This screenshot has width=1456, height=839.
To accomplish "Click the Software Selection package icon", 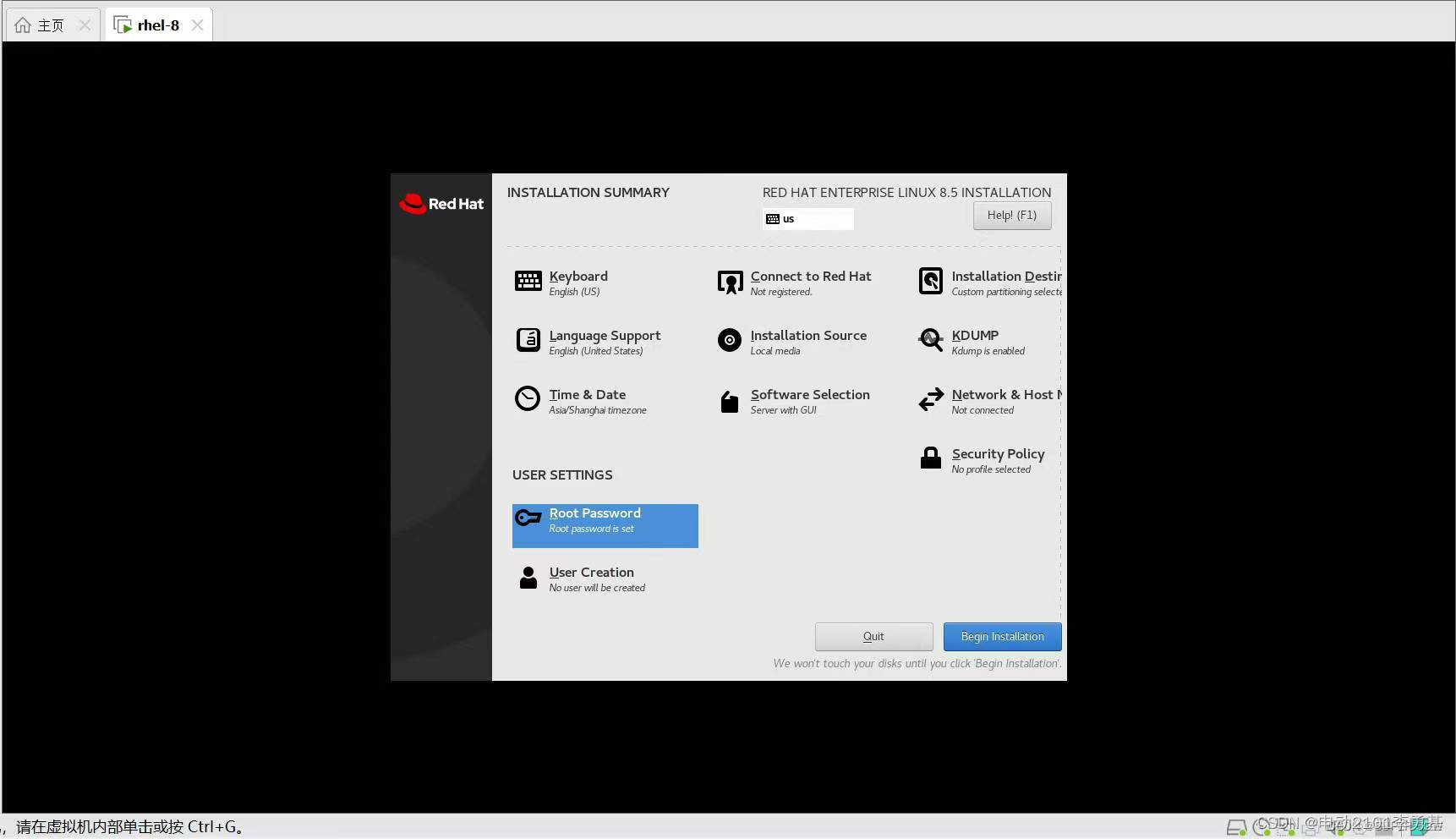I will [x=730, y=401].
